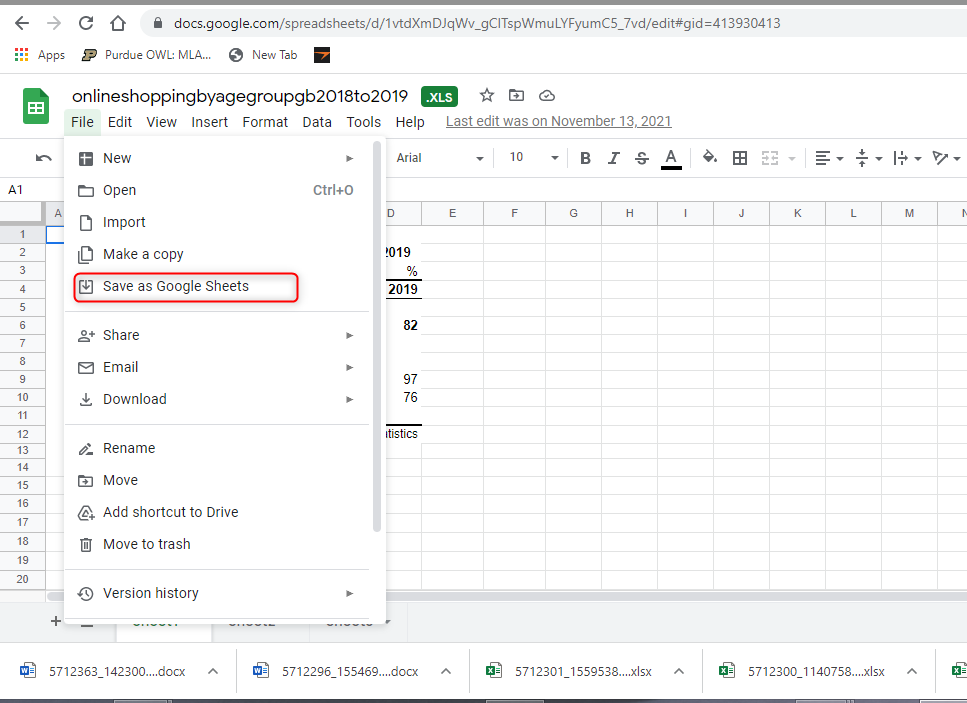Open the Arial font dropdown
967x703 pixels.
[438, 158]
